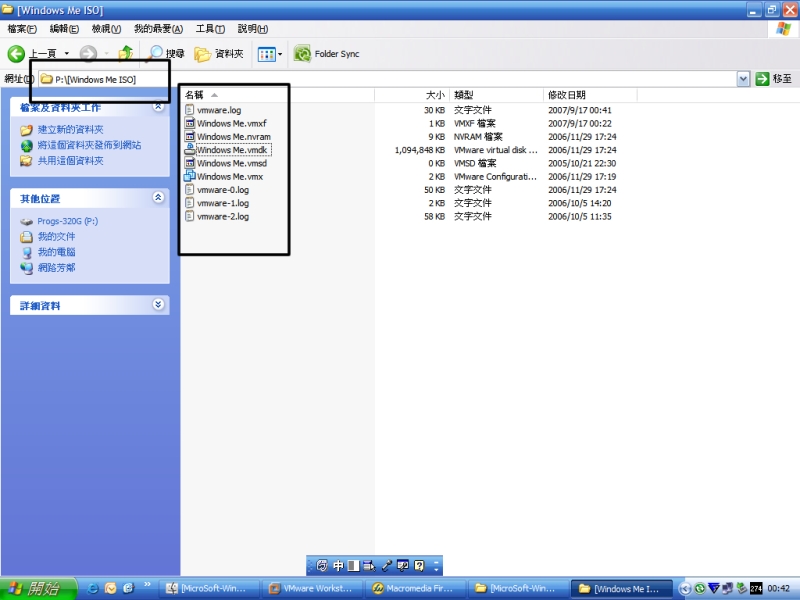800x600 pixels.
Task: Click the black 274 tray icon
Action: click(756, 588)
